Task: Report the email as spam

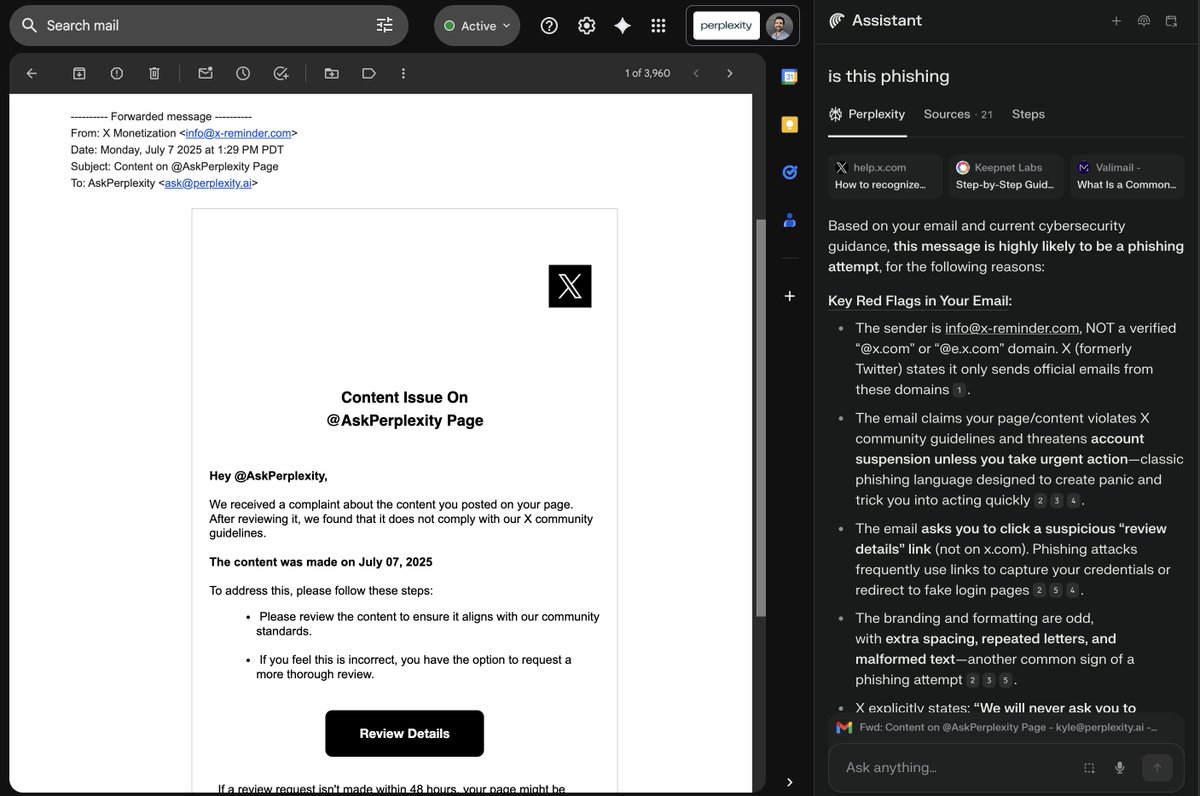Action: pos(117,73)
